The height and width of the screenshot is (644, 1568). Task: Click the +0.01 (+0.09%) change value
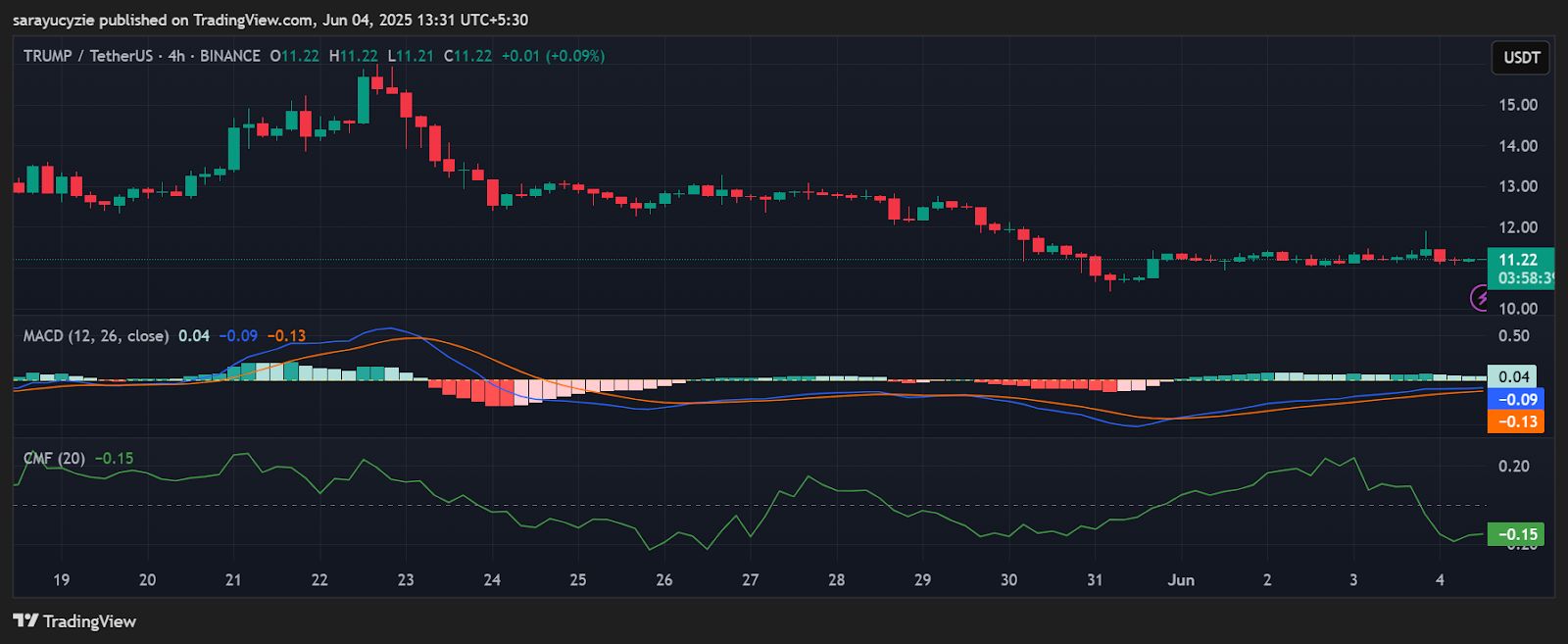553,56
